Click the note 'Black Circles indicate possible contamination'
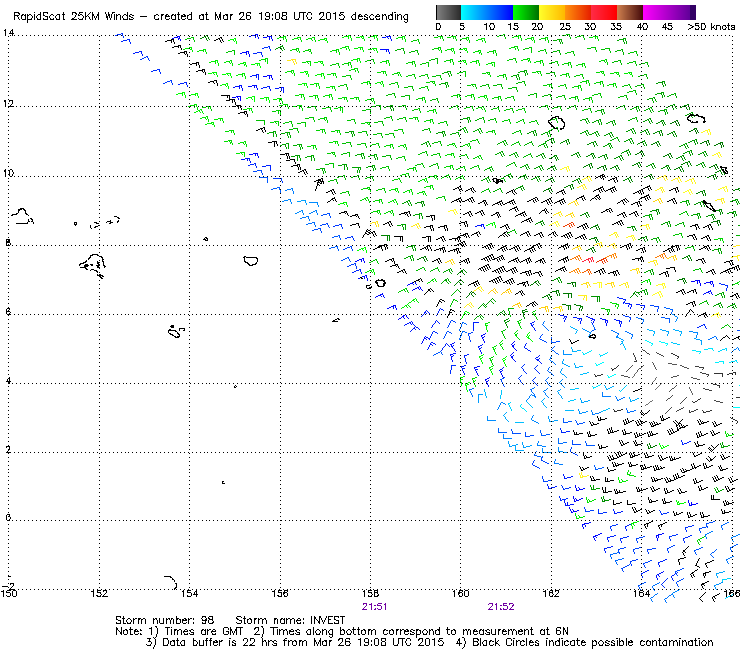The image size is (740, 650). coord(593,642)
